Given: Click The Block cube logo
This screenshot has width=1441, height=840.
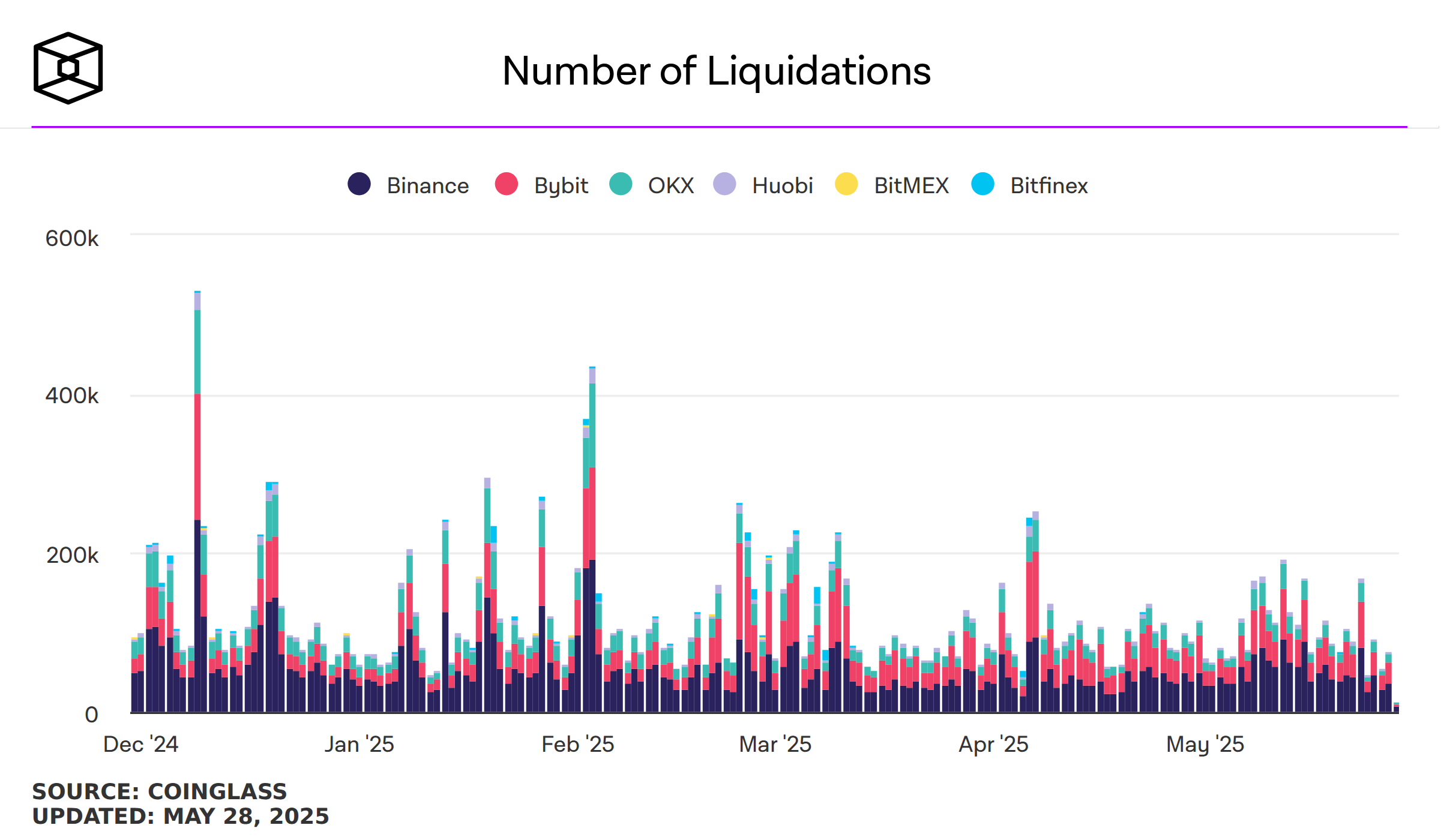Looking at the screenshot, I should 68,68.
